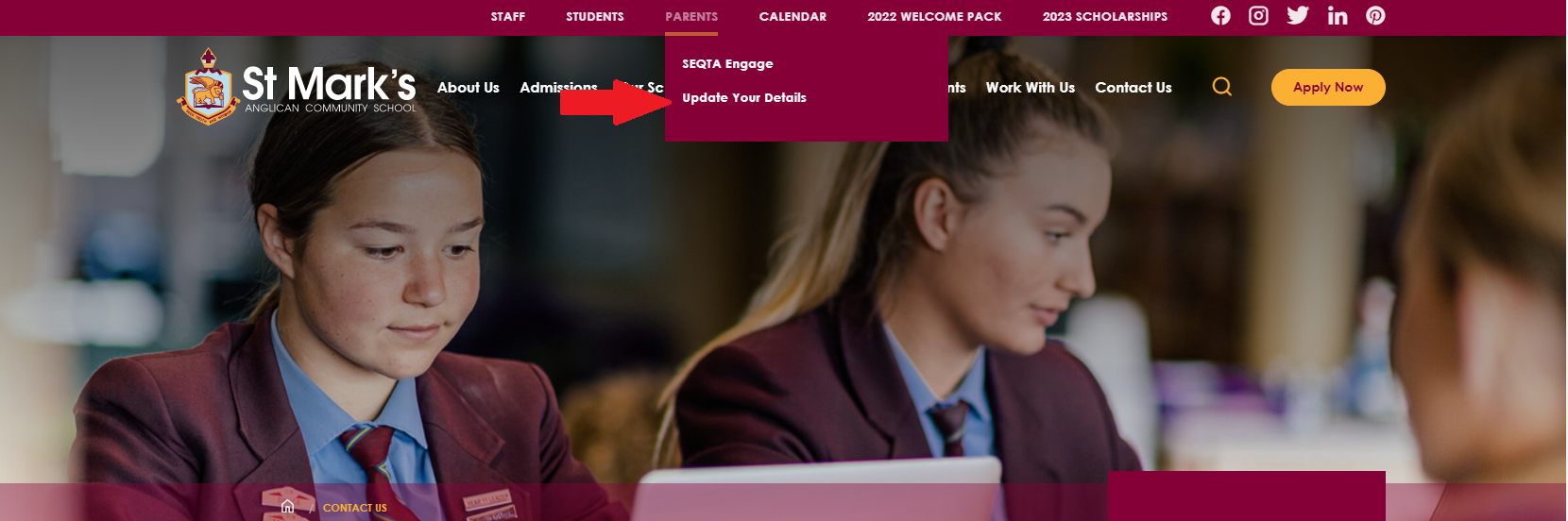Open the Twitter bird icon
Viewport: 1568px width, 521px height.
click(1298, 15)
